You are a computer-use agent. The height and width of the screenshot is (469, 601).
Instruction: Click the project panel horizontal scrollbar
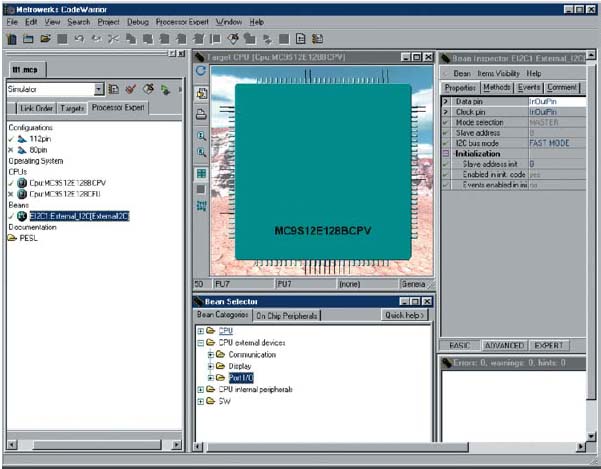pyautogui.click(x=96, y=444)
